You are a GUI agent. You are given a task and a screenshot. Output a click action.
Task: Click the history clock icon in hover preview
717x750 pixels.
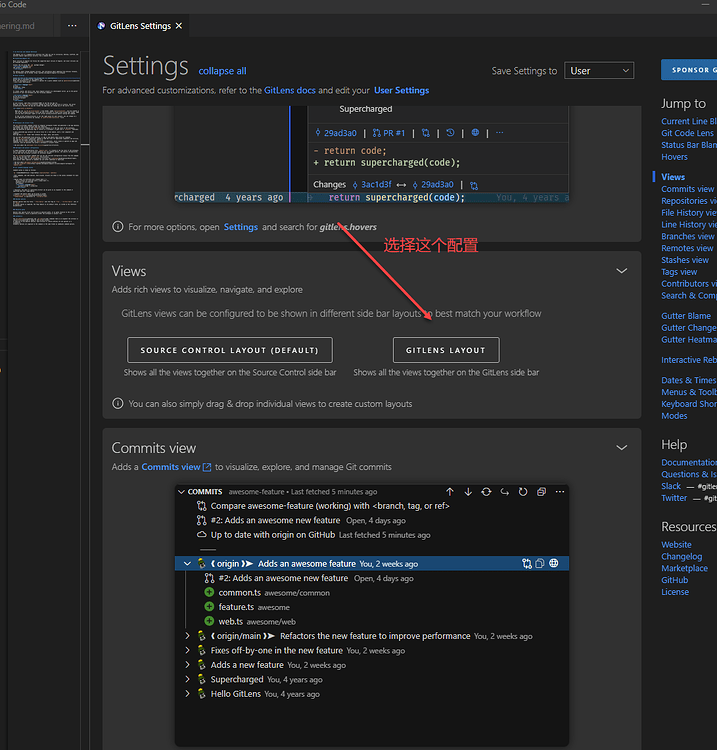pos(450,133)
